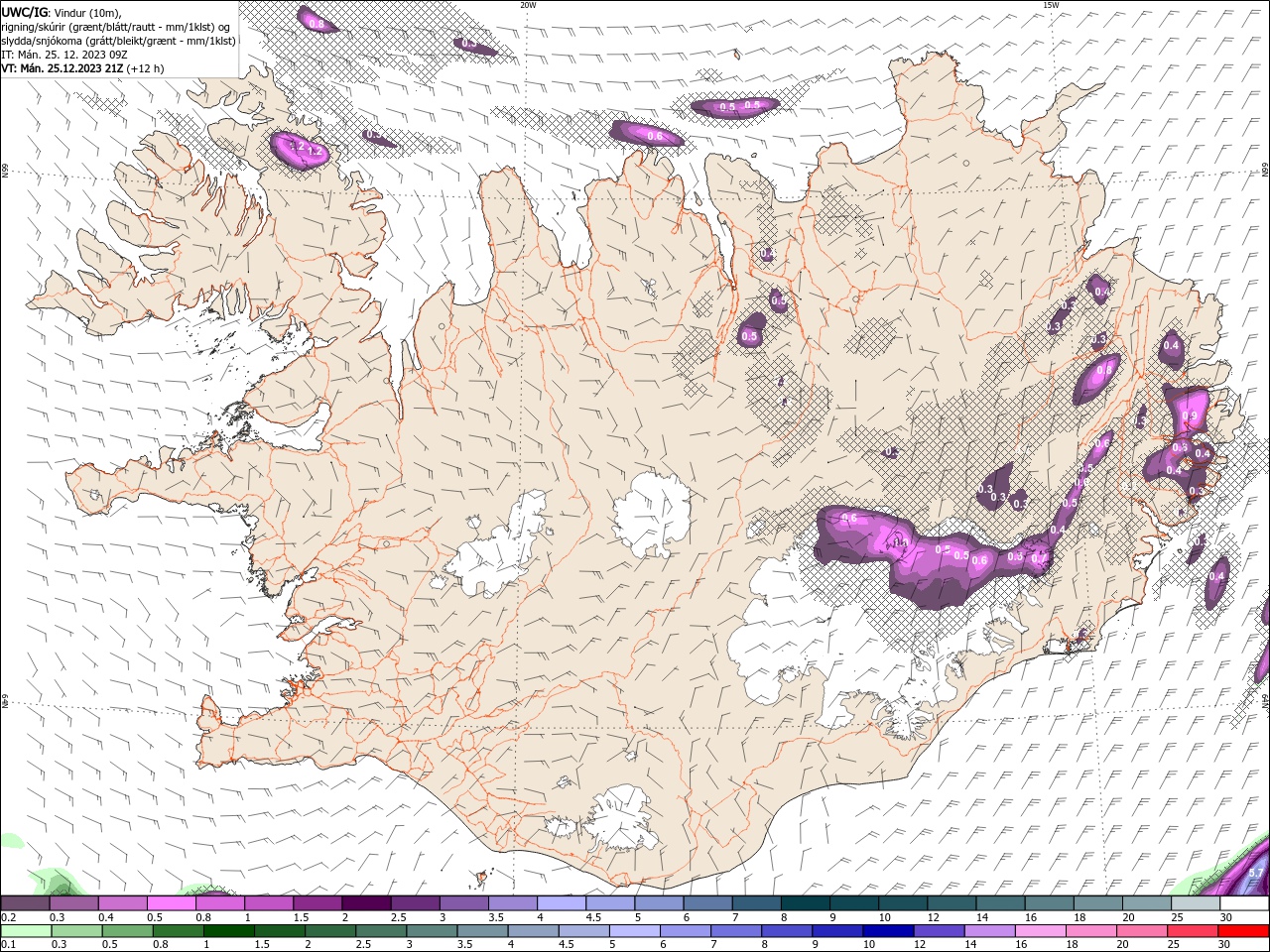Click the 10 deep blue swatch in rain legend
Screen dimensions: 1270x952
[x=889, y=931]
